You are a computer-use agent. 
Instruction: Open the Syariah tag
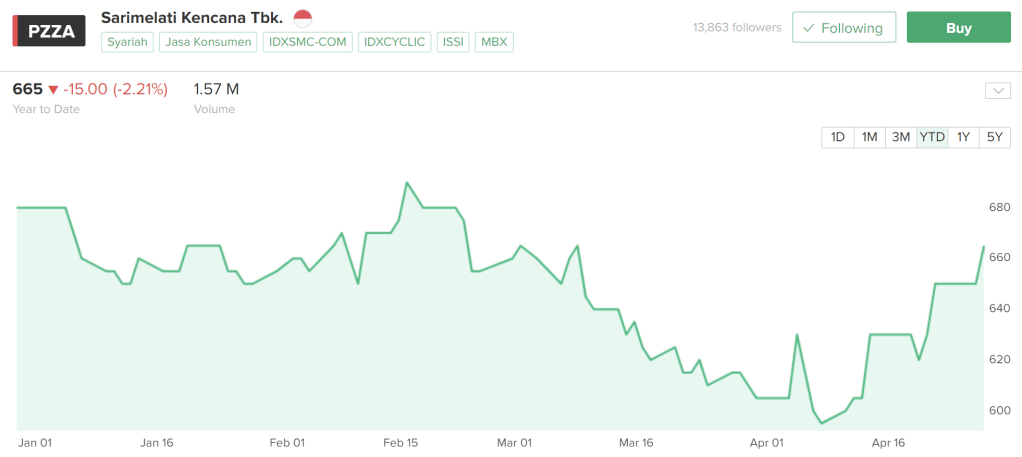(x=127, y=42)
